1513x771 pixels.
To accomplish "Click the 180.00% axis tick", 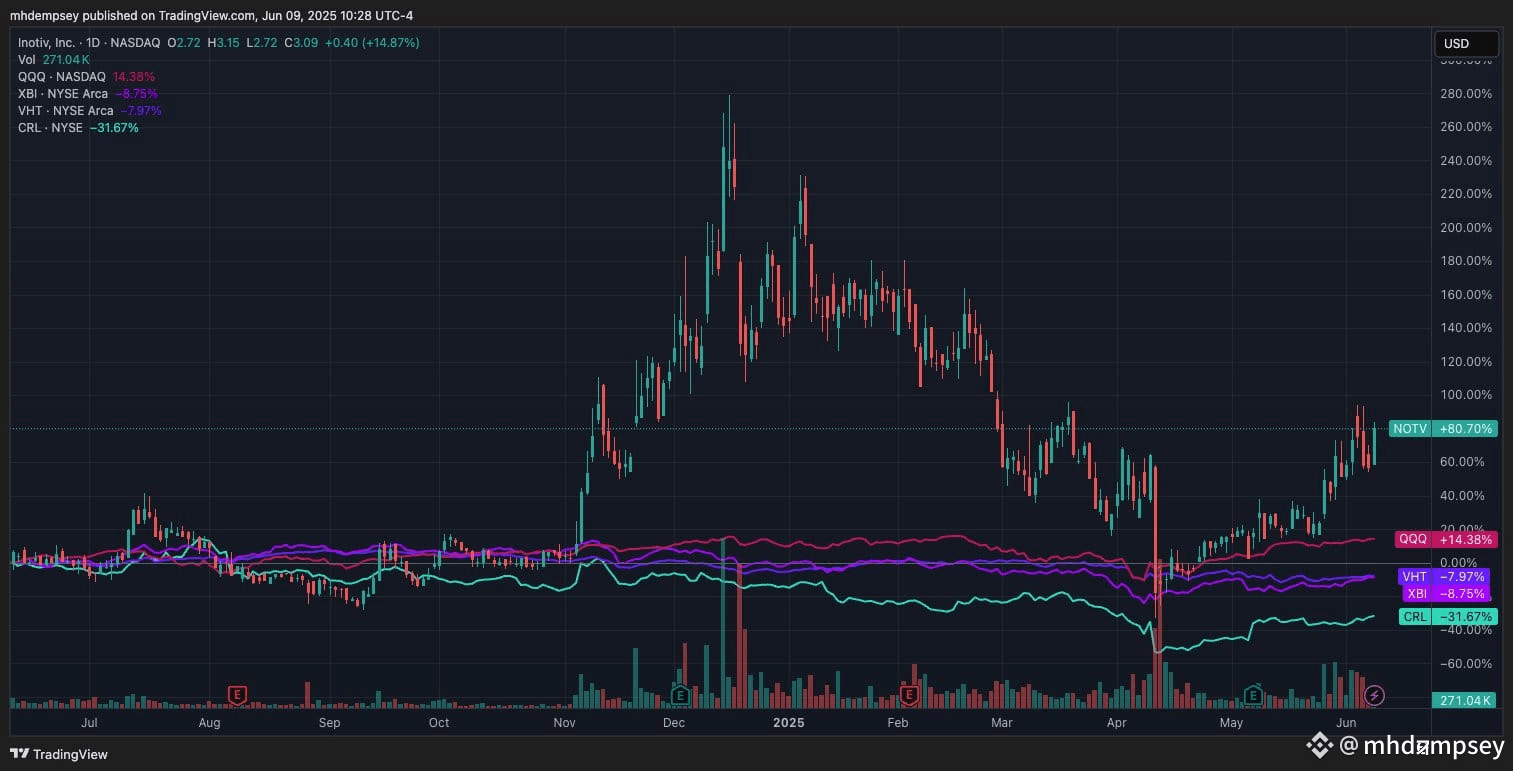I will [1466, 261].
